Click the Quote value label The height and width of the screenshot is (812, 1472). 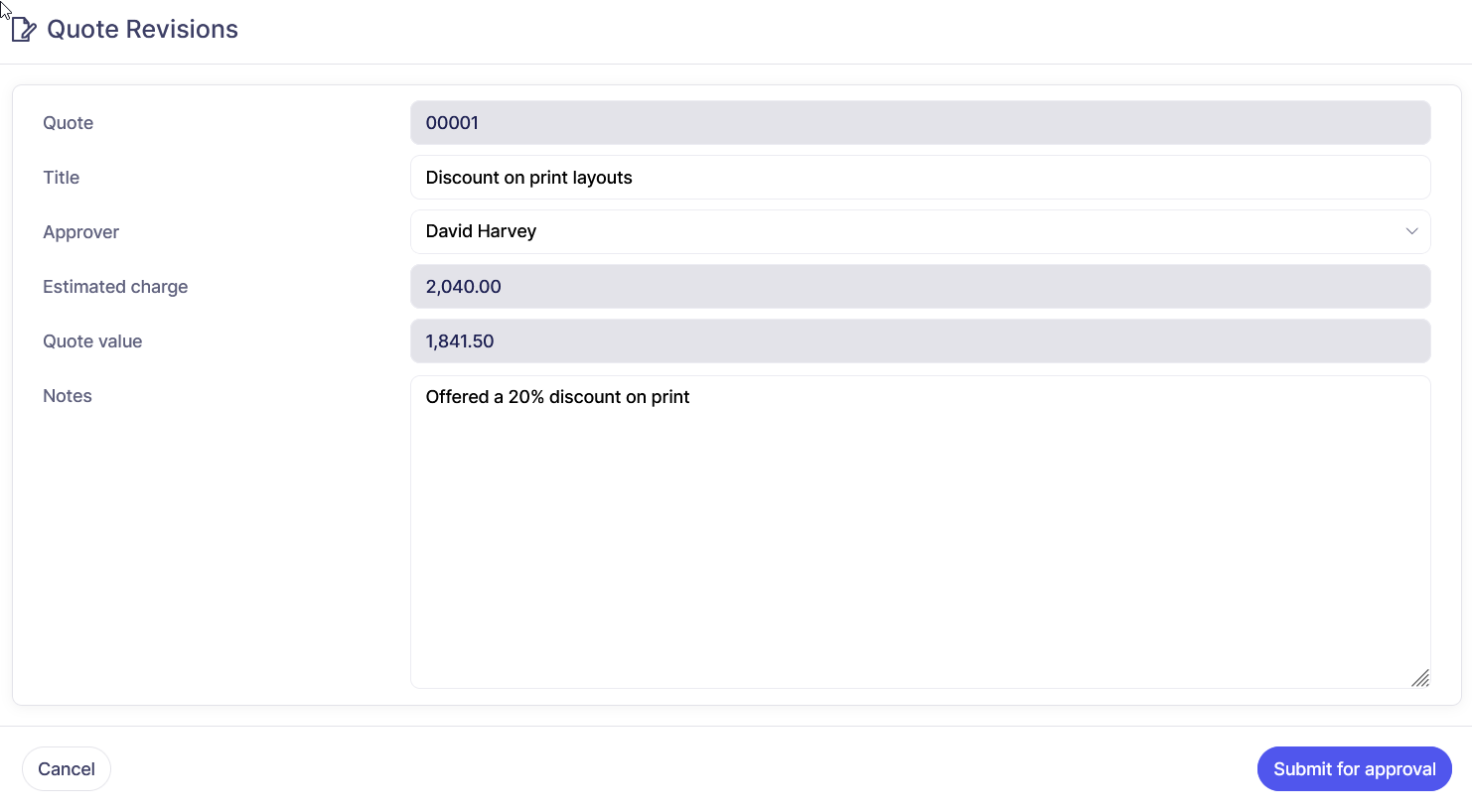point(92,341)
